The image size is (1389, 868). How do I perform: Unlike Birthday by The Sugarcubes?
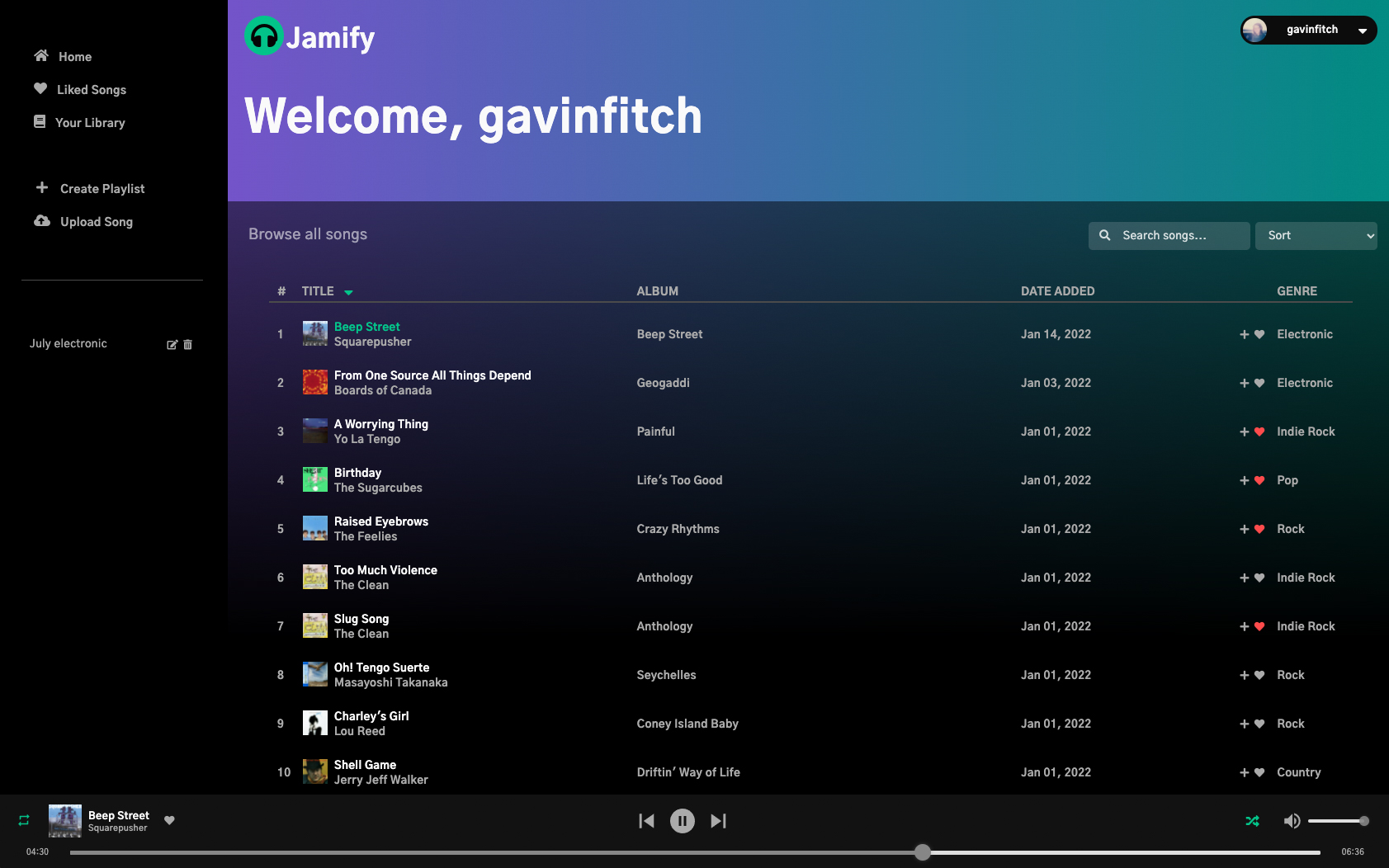tap(1259, 480)
